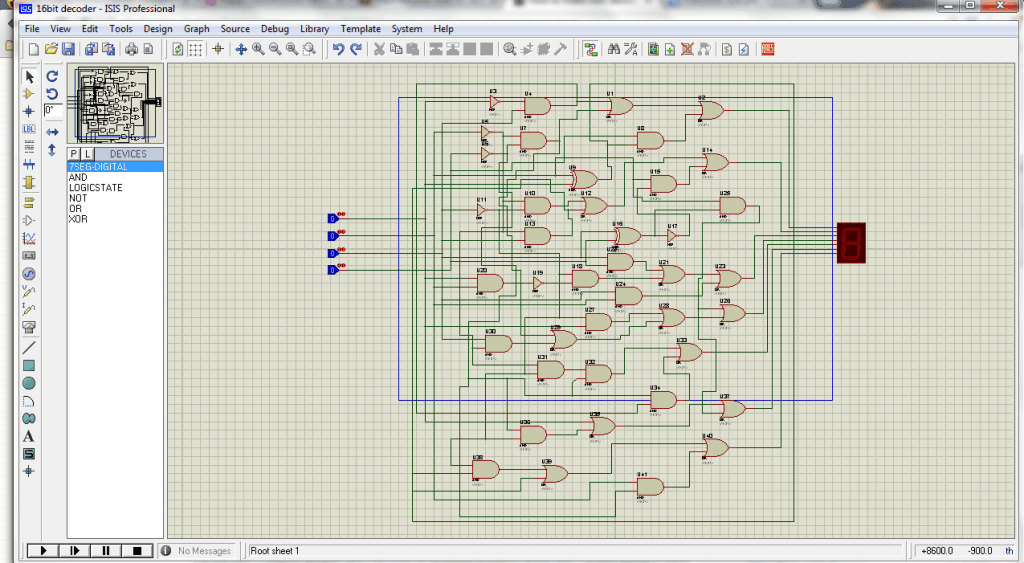The width and height of the screenshot is (1024, 563).
Task: Toggle the wire auto-router icon
Action: point(591,49)
